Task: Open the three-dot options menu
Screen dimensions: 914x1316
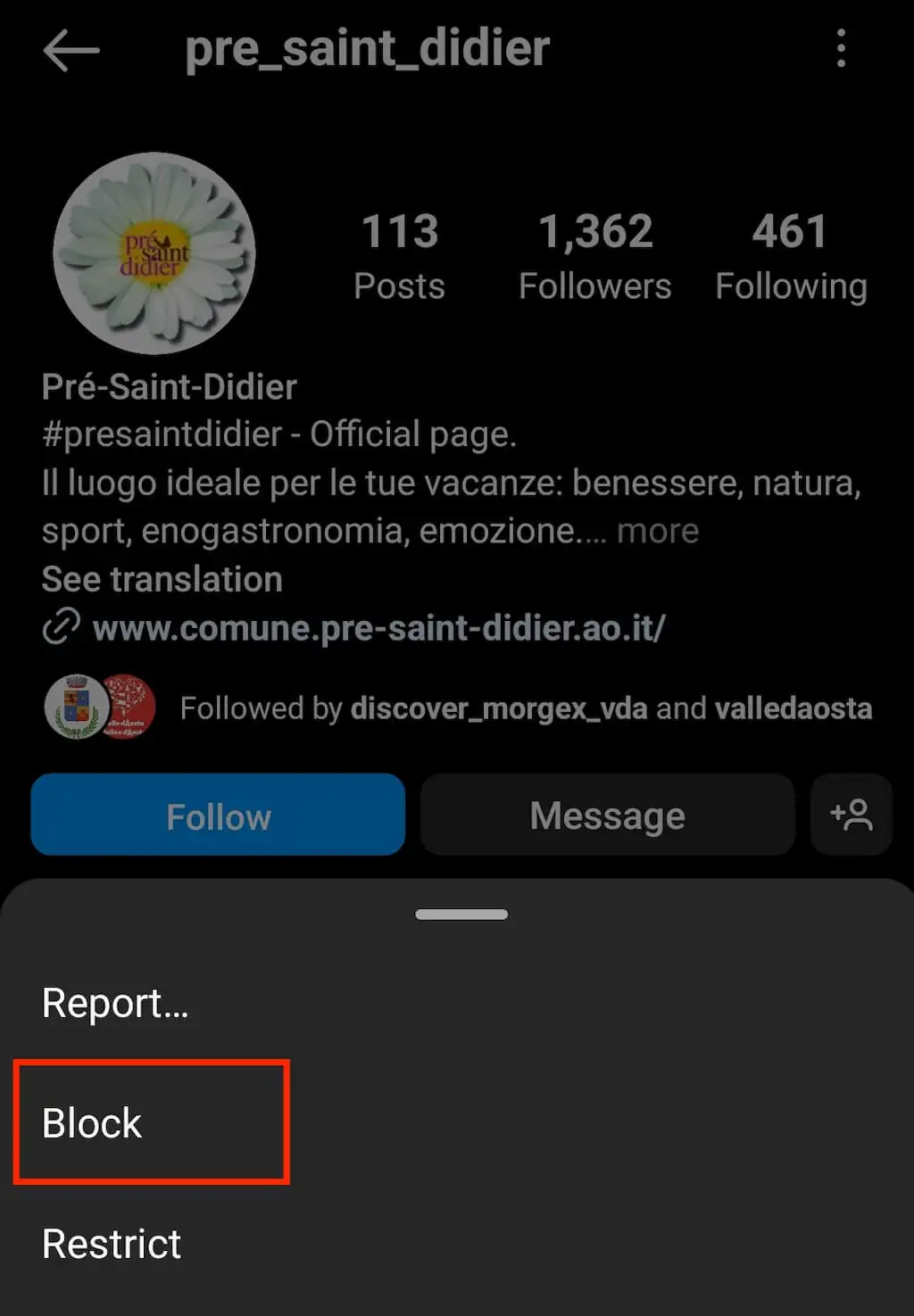Action: pyautogui.click(x=841, y=48)
